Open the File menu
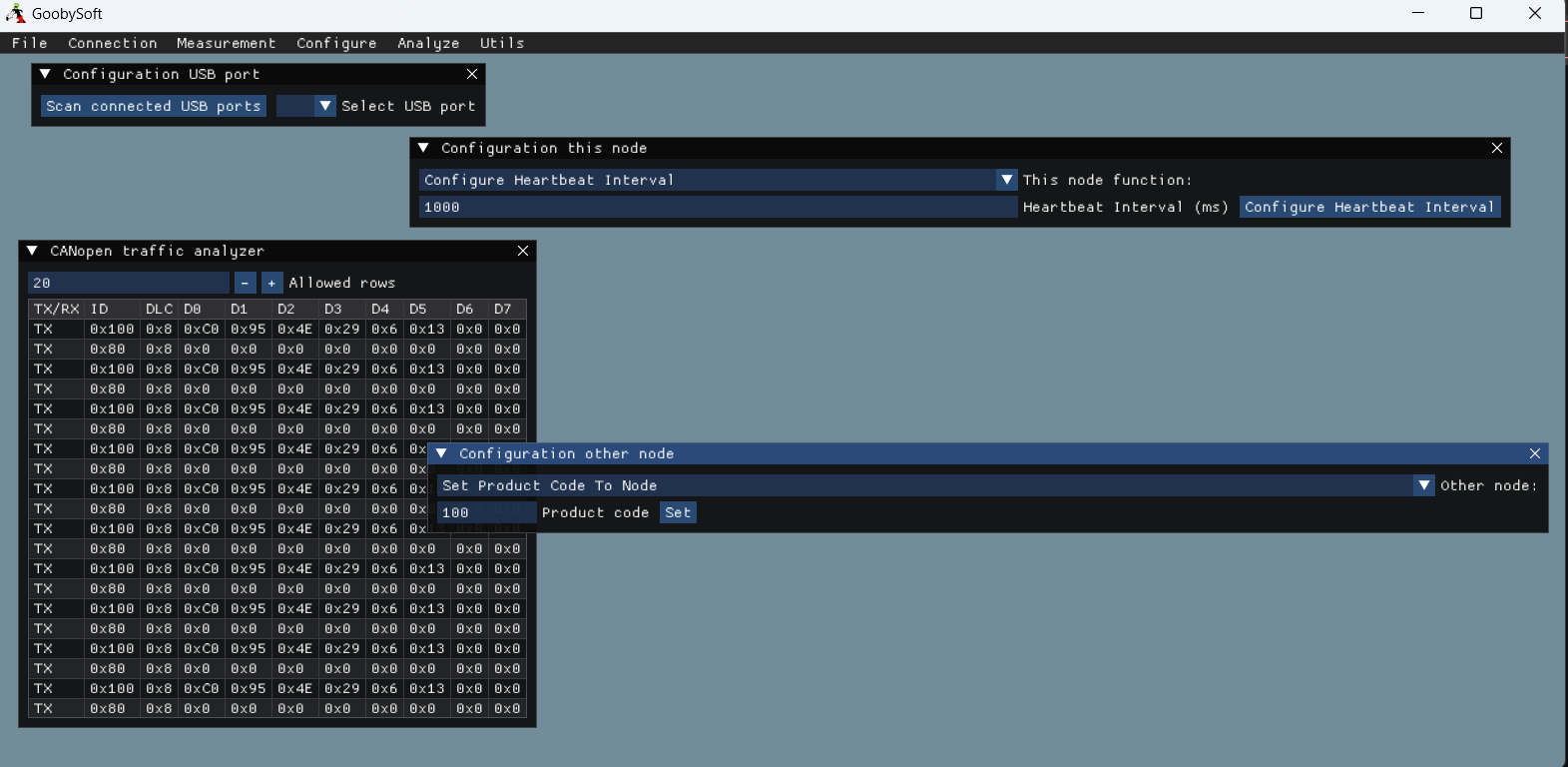 coord(30,43)
